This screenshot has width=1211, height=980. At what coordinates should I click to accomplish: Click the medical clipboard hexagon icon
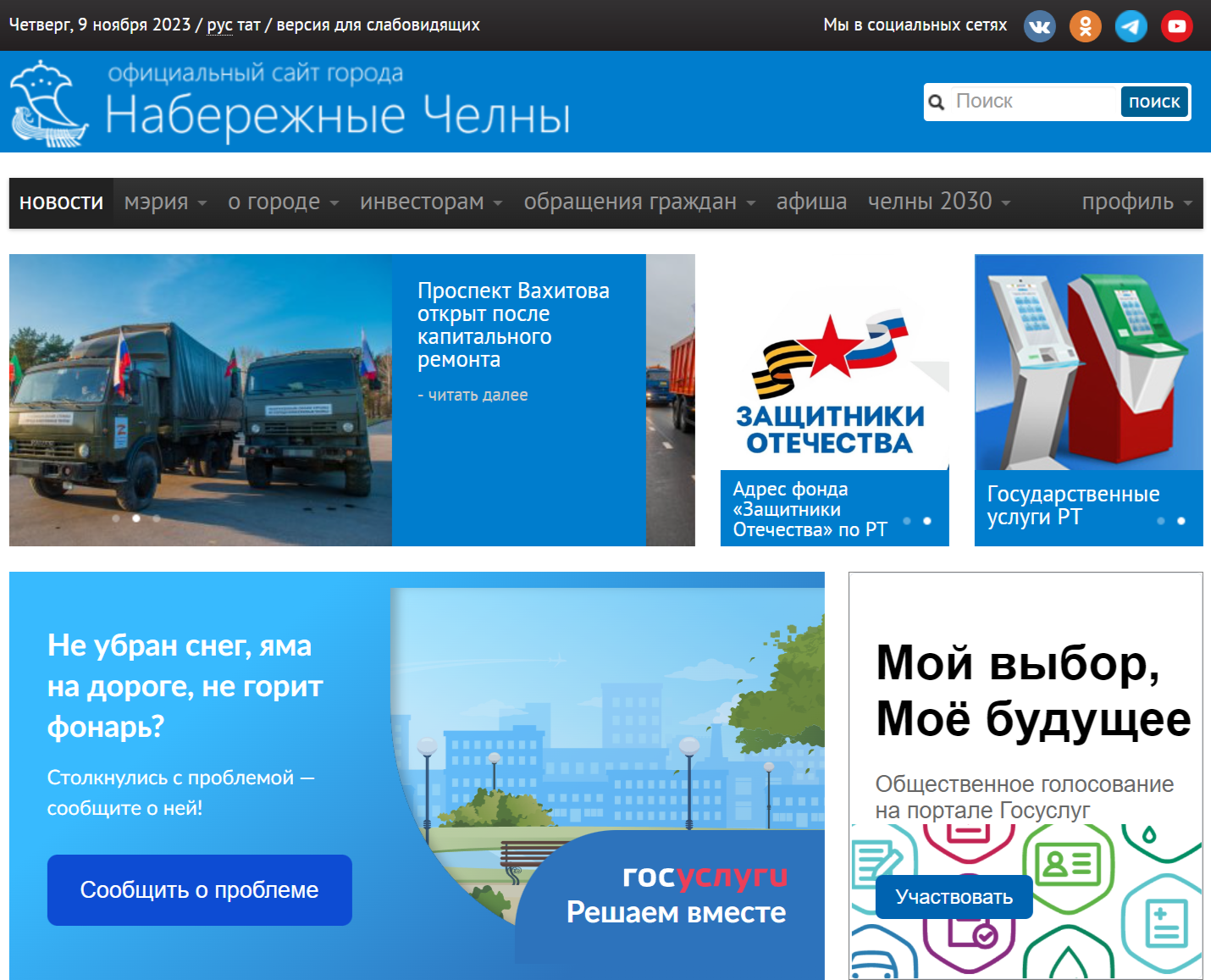pos(1166,922)
